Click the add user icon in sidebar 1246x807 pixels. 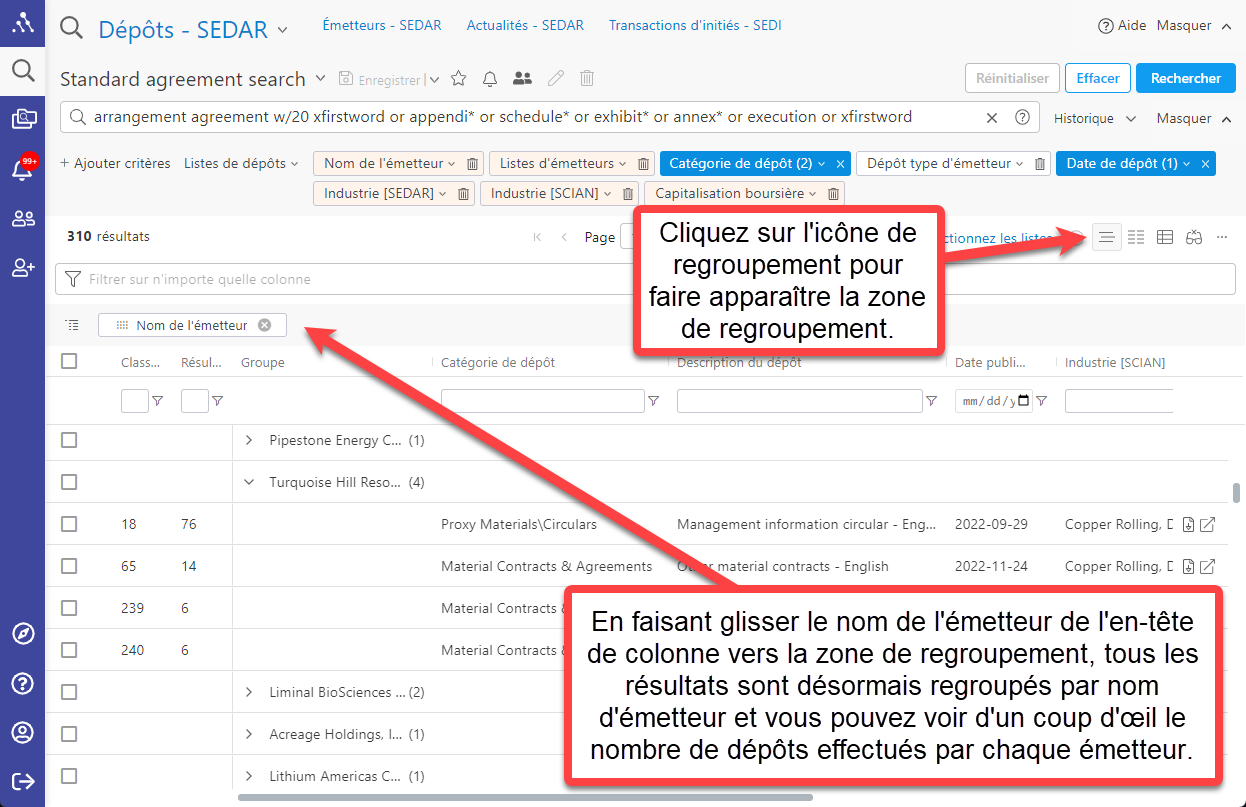[x=22, y=267]
